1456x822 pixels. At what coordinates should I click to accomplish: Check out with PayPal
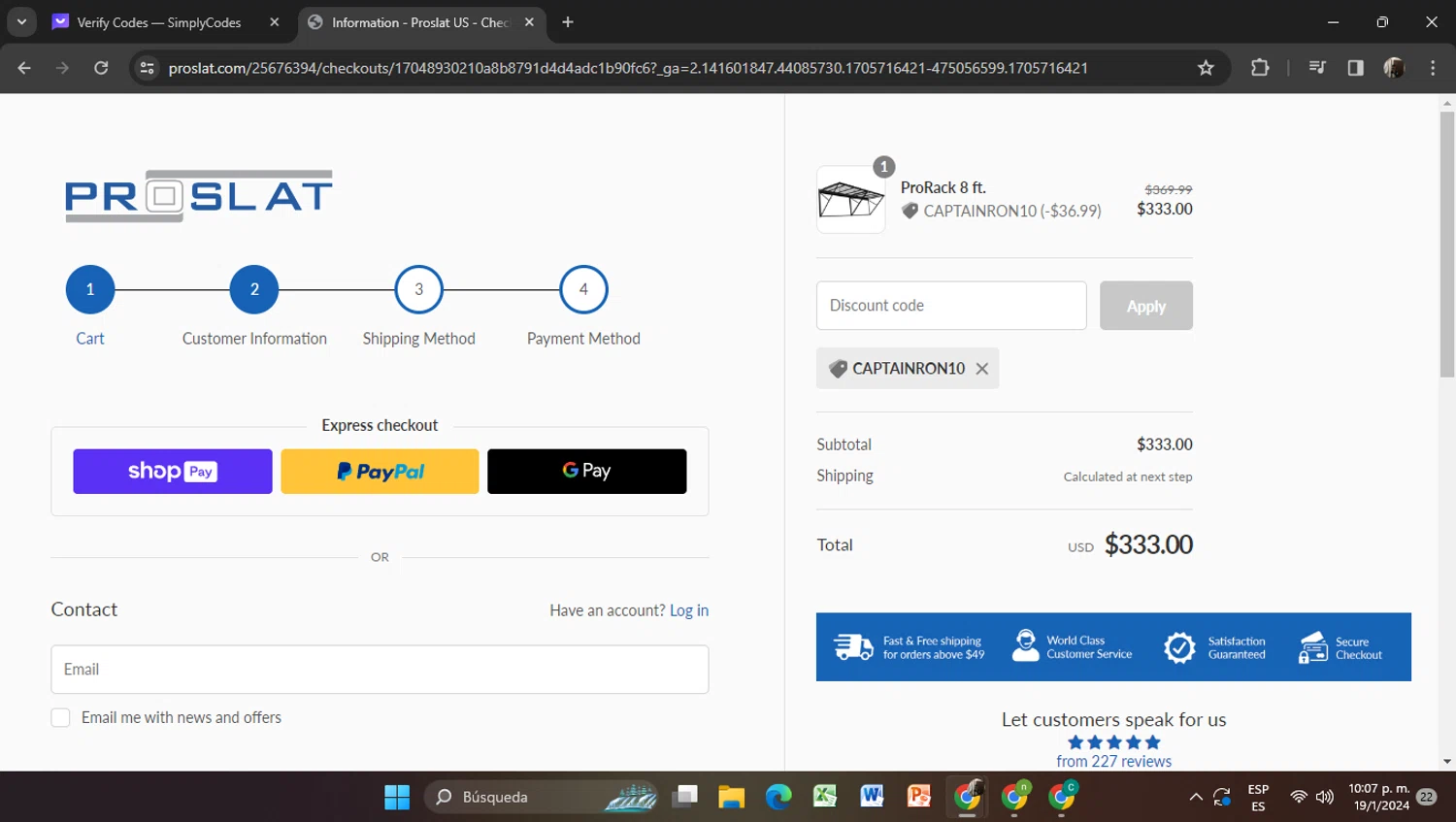tap(380, 472)
